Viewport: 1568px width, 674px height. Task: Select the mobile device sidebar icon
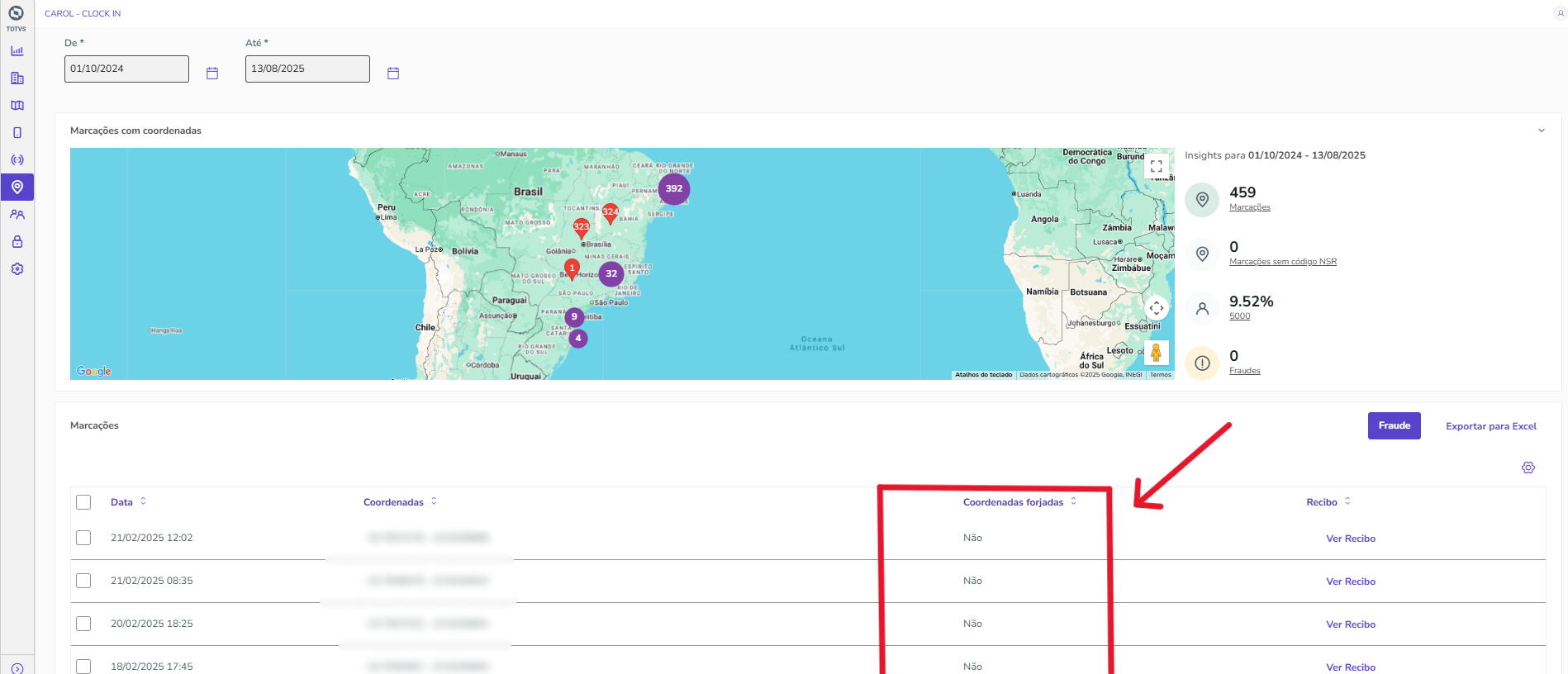(17, 133)
